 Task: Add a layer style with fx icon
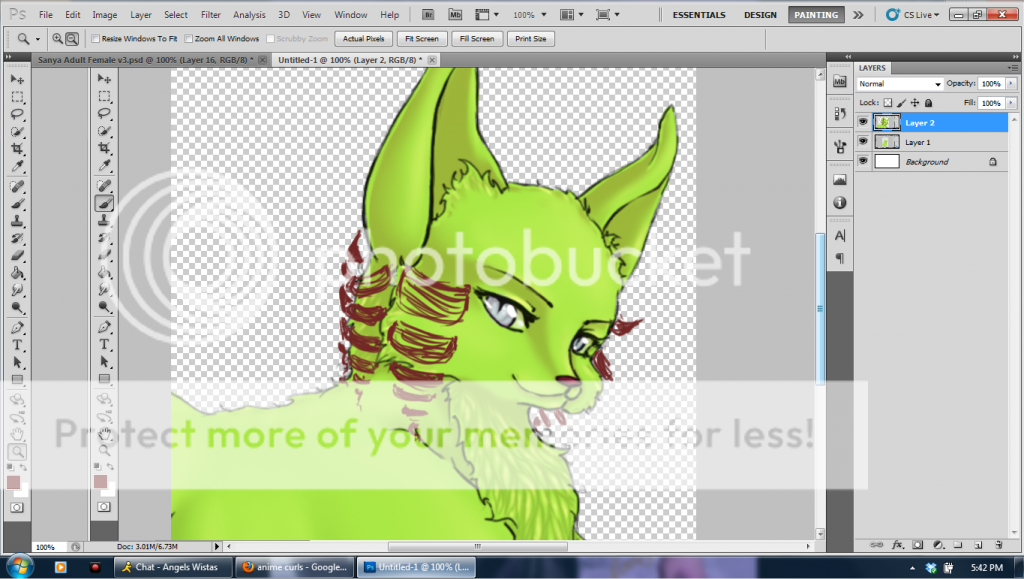pyautogui.click(x=897, y=545)
